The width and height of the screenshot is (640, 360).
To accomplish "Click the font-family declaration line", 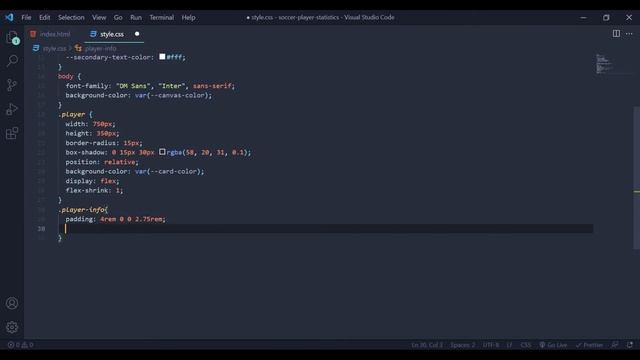I will click(x=150, y=86).
